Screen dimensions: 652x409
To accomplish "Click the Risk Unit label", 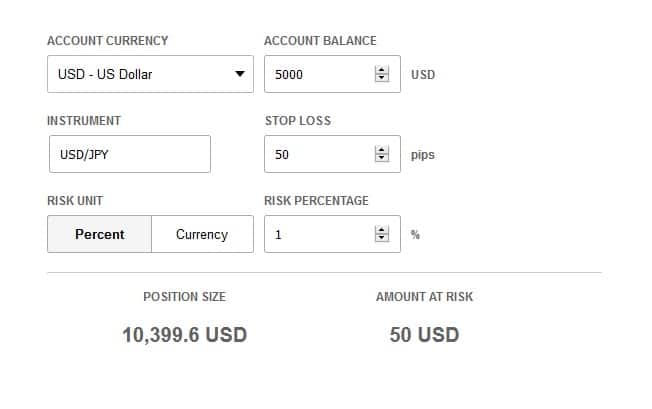I will click(x=75, y=201).
